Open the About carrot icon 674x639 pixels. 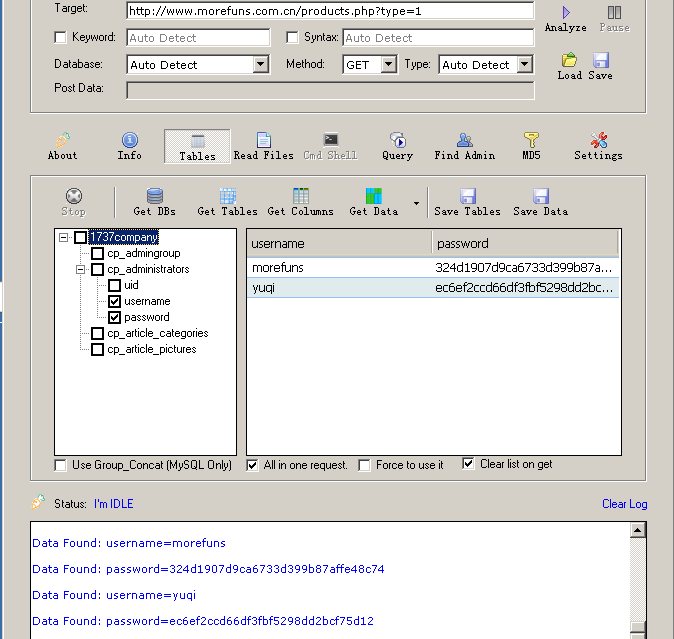pyautogui.click(x=63, y=140)
